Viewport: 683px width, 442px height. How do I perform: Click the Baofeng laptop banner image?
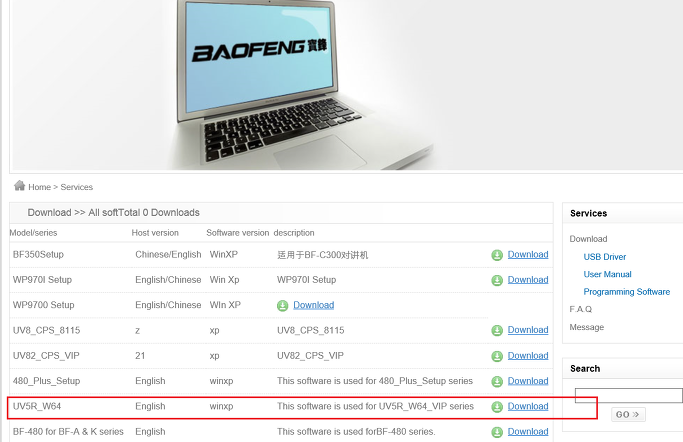(346, 85)
